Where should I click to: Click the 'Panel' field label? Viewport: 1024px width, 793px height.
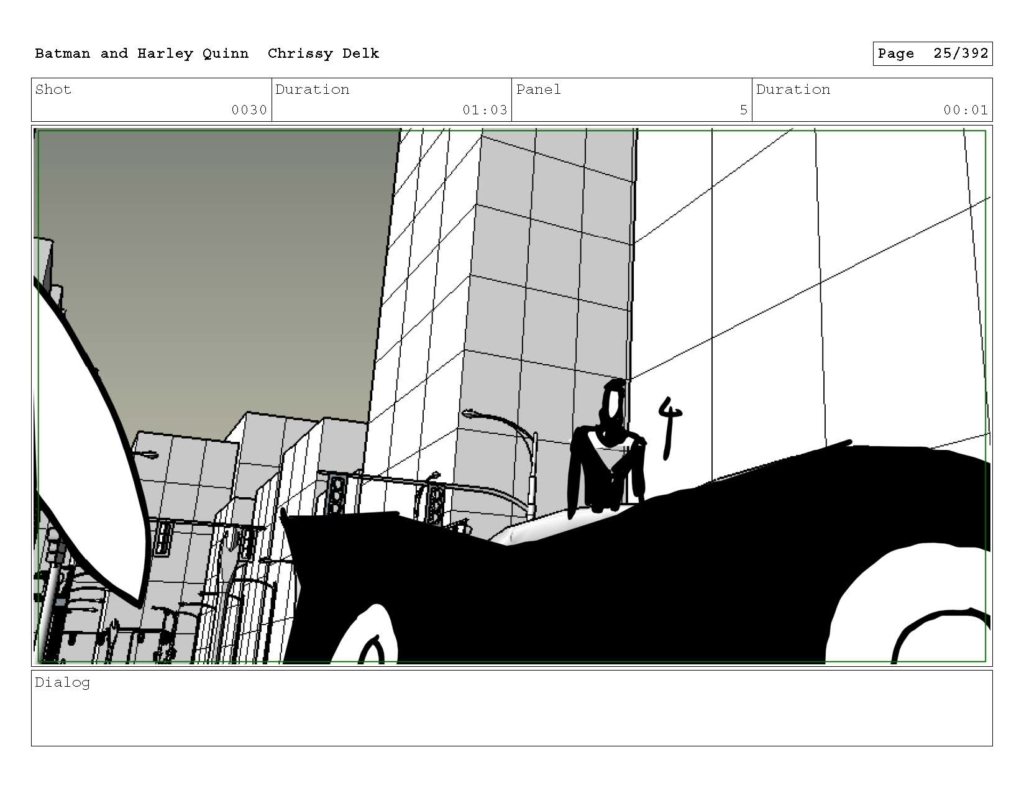click(x=538, y=89)
